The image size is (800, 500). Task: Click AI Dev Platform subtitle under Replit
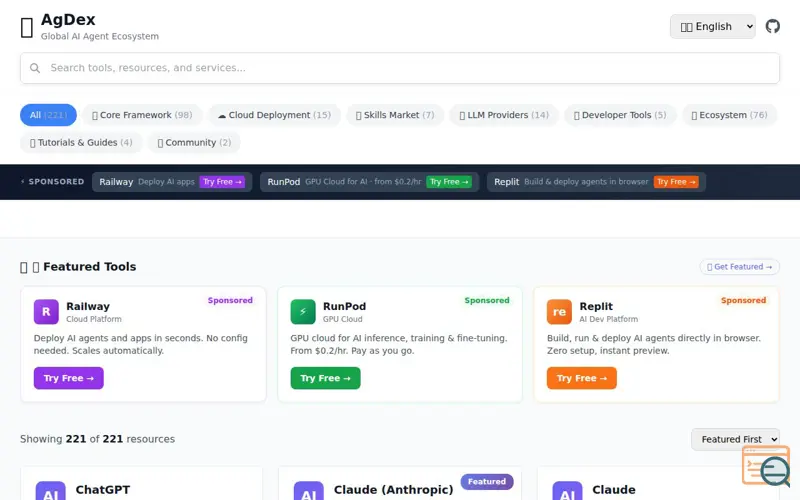pyautogui.click(x=609, y=319)
